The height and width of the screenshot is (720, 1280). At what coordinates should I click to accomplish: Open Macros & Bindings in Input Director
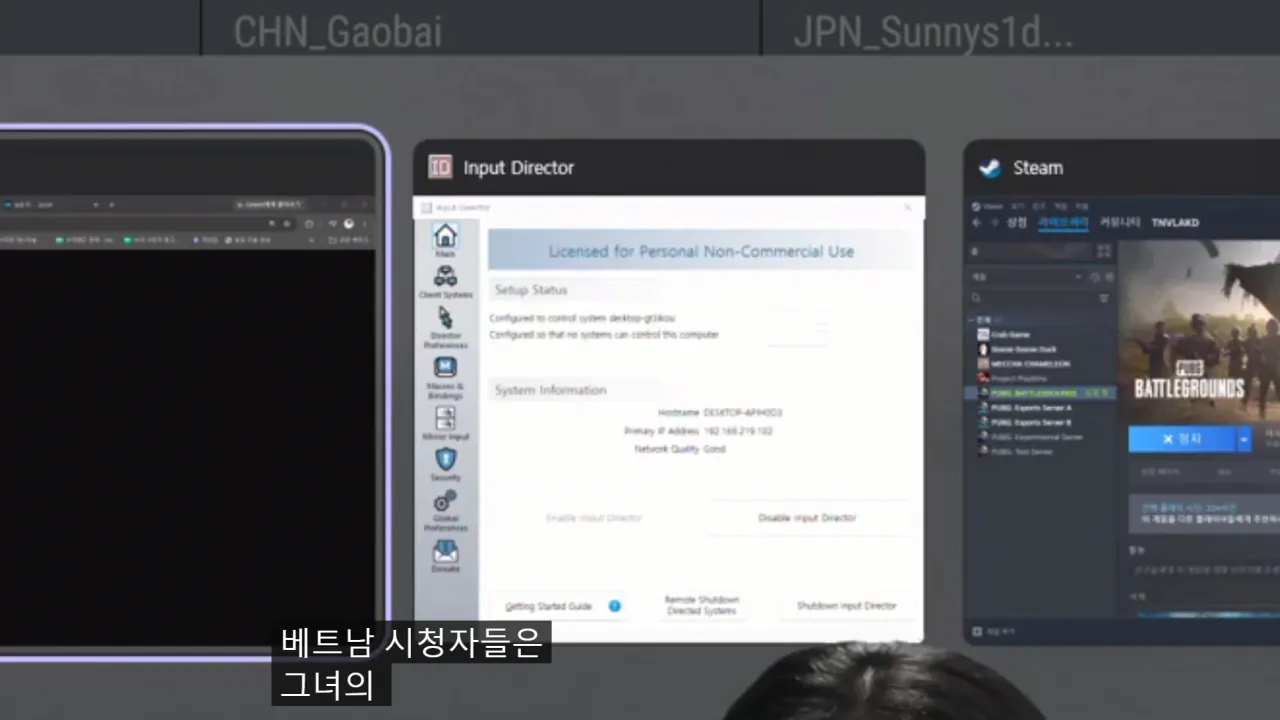[445, 378]
